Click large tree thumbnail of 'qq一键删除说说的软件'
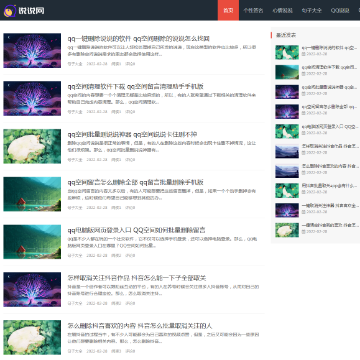Screen dimensions: 360x360 (32, 50)
